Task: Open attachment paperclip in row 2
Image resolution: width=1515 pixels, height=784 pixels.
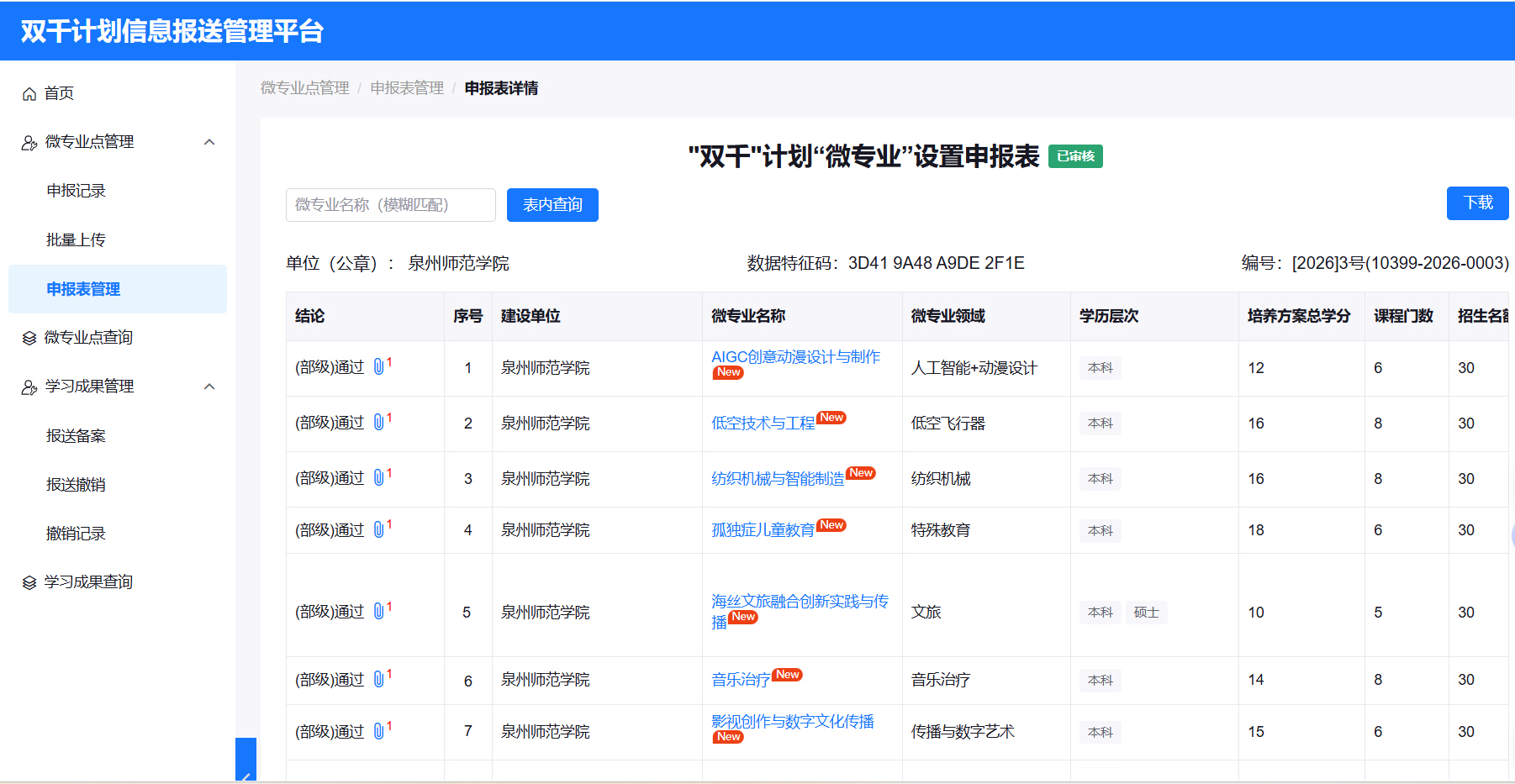Action: (x=378, y=422)
